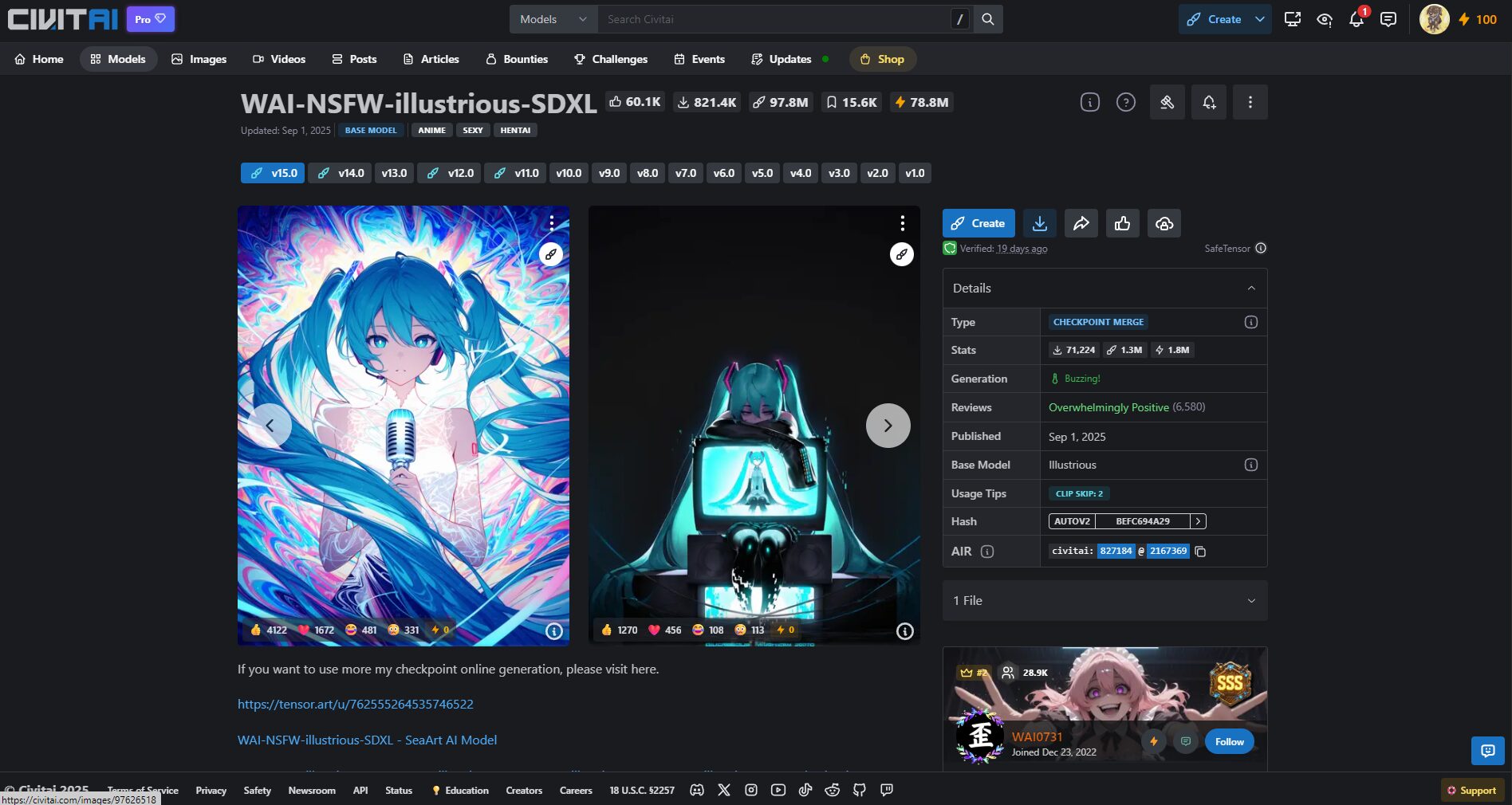Toggle thumbs-up reaction 4122 on microphone image

pyautogui.click(x=269, y=630)
